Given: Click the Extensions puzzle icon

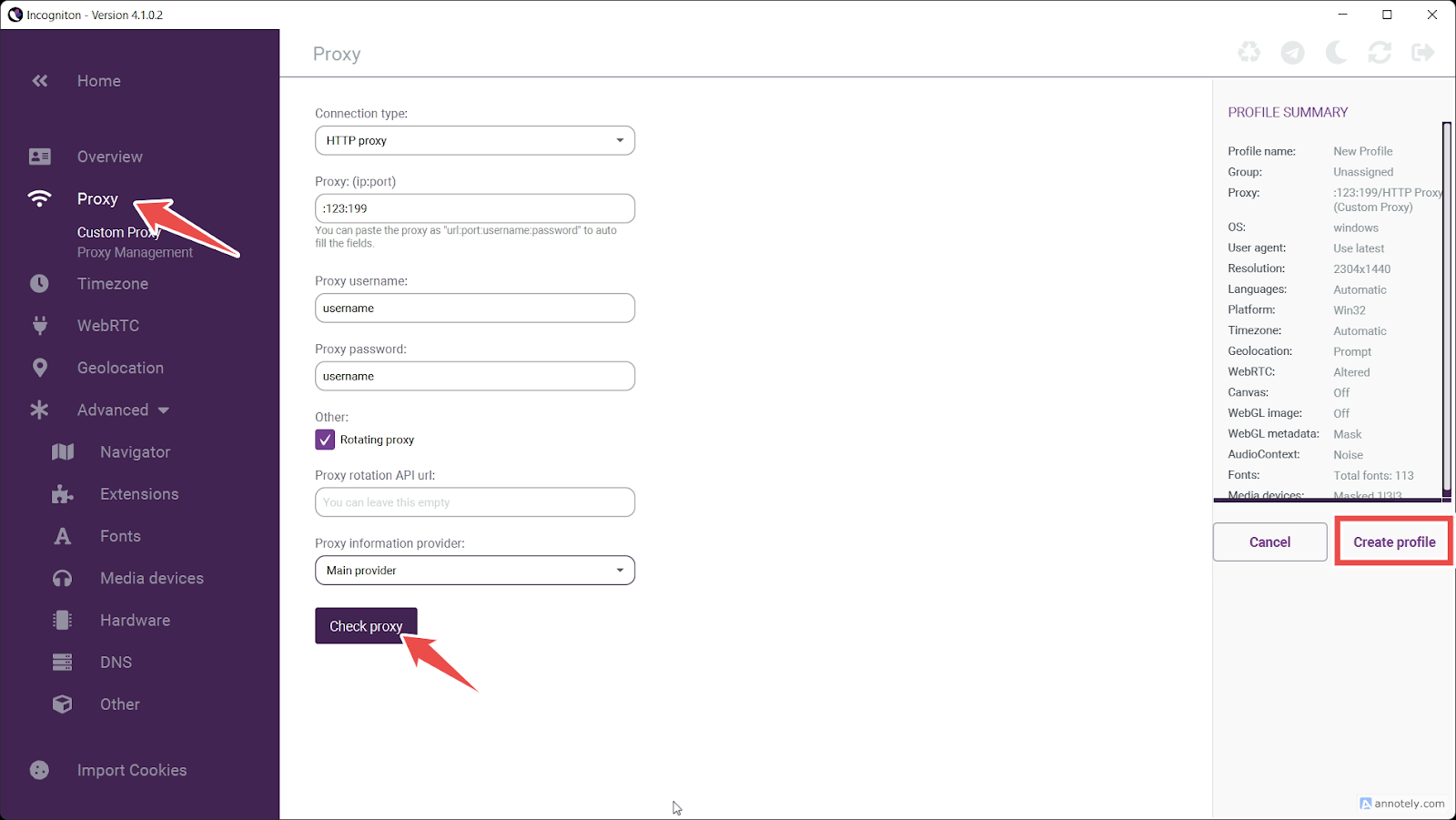Looking at the screenshot, I should (62, 494).
